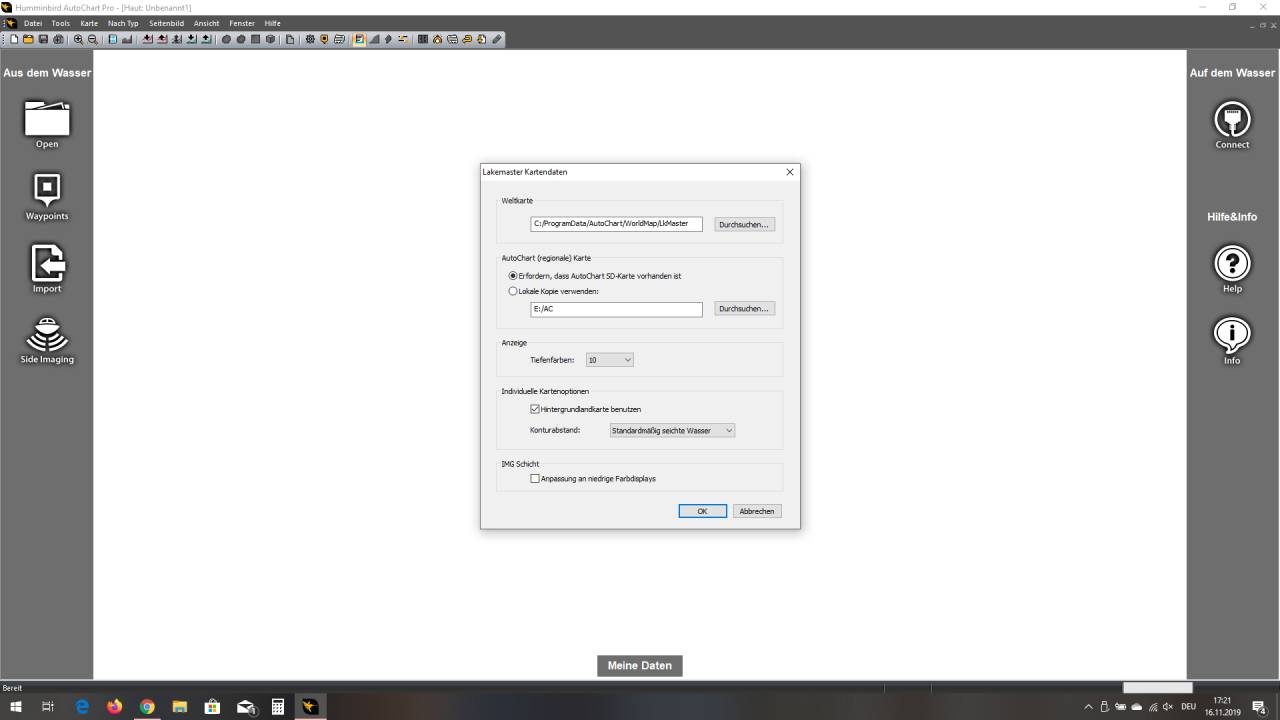Click the Import icon
Image resolution: width=1280 pixels, height=720 pixels.
pos(47,263)
